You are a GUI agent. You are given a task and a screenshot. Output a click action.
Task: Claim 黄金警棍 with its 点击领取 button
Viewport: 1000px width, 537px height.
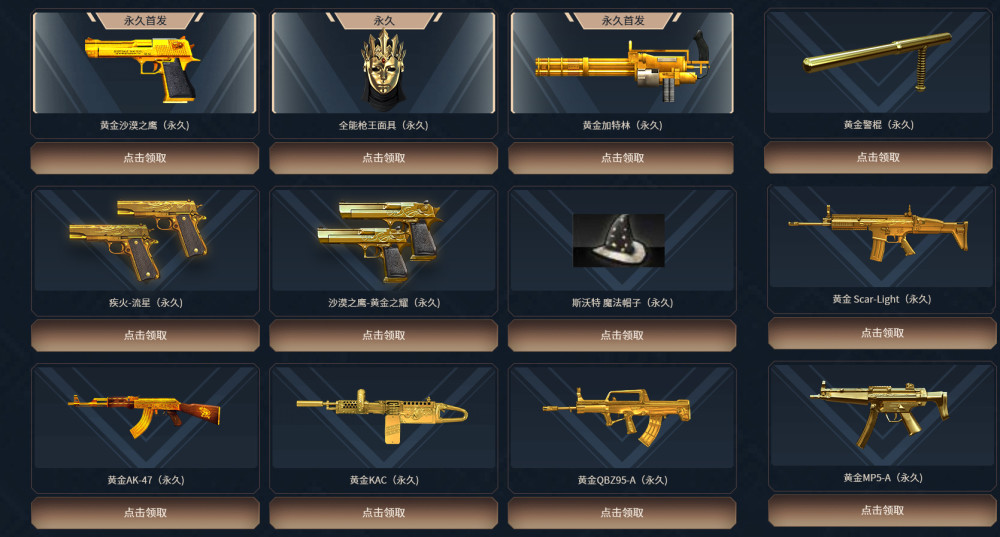878,157
